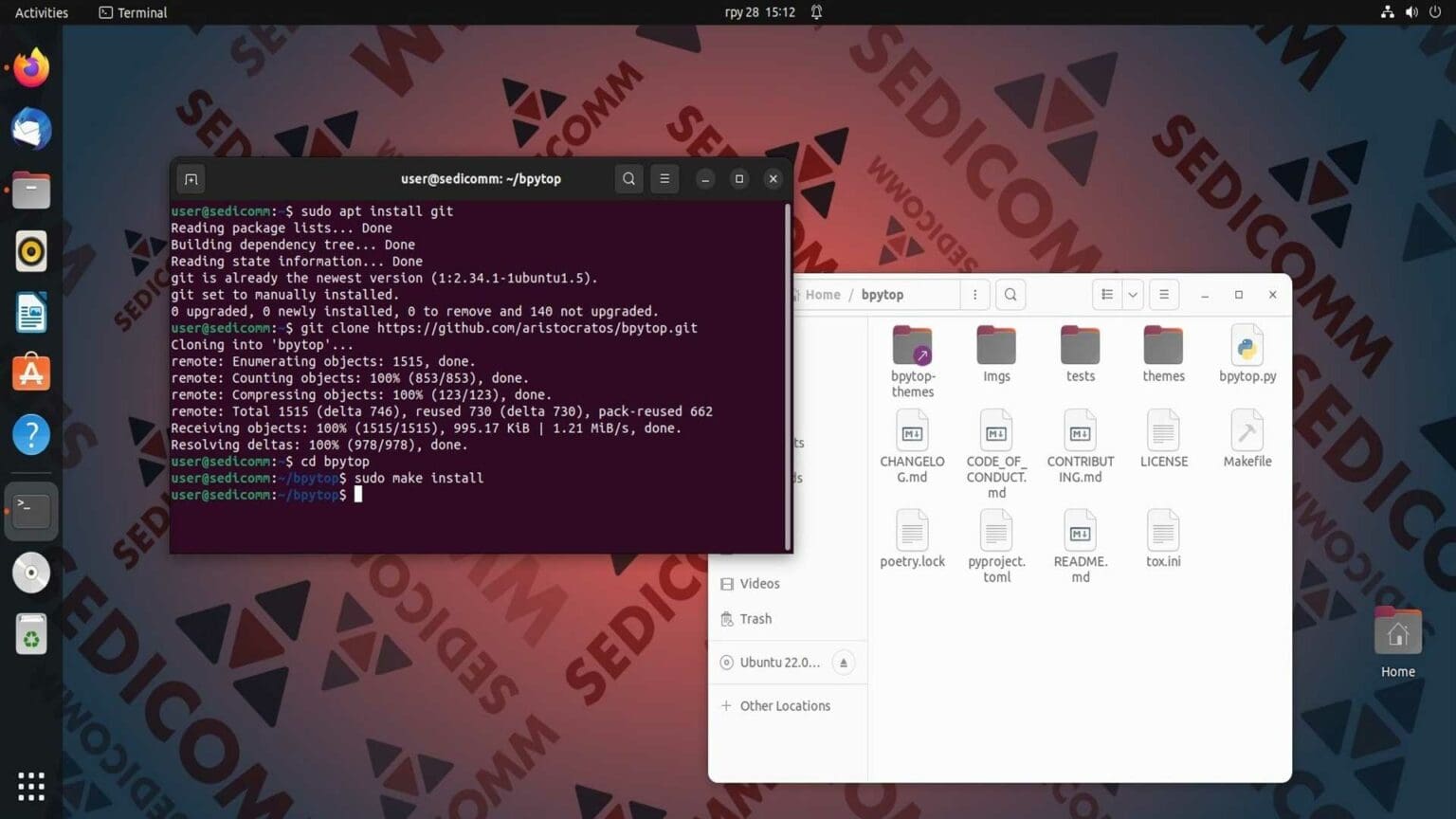Show all applications grid
The image size is (1456, 819).
[x=31, y=786]
